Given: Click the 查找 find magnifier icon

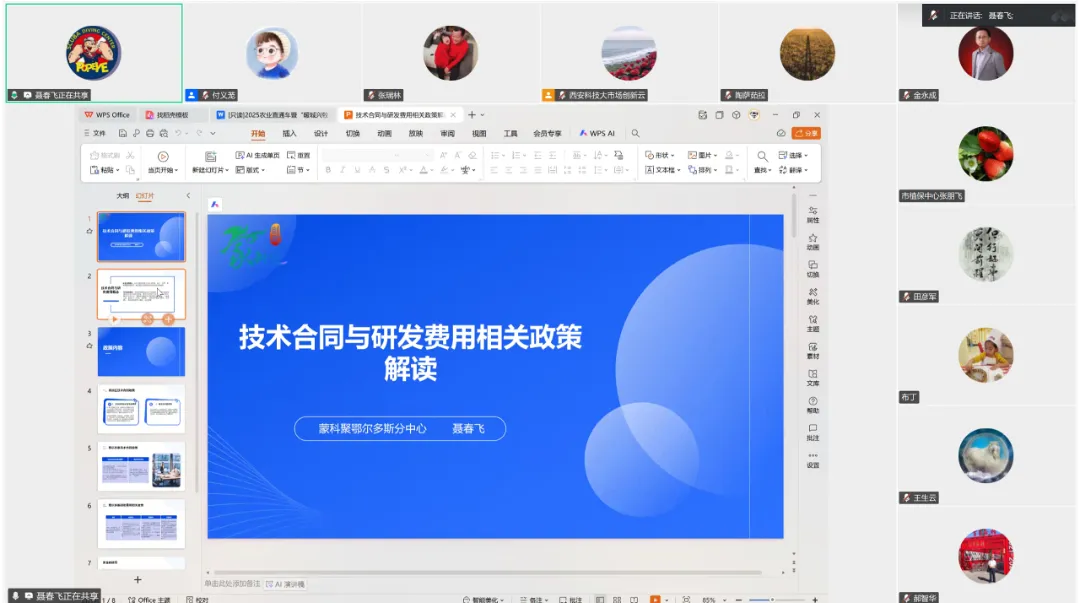Looking at the screenshot, I should (x=762, y=156).
